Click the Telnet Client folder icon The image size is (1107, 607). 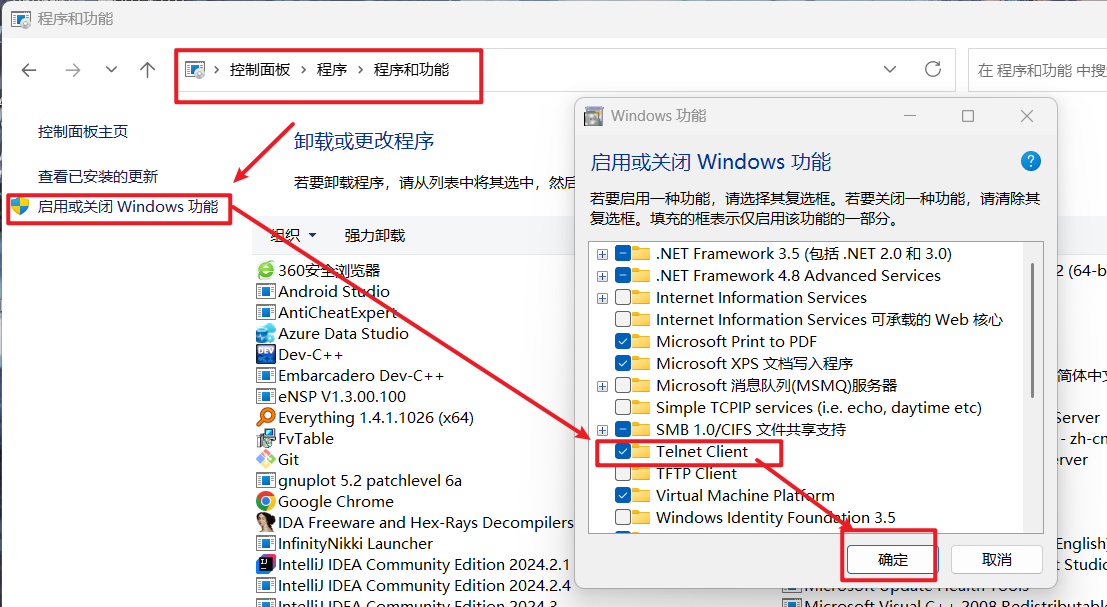click(x=641, y=451)
